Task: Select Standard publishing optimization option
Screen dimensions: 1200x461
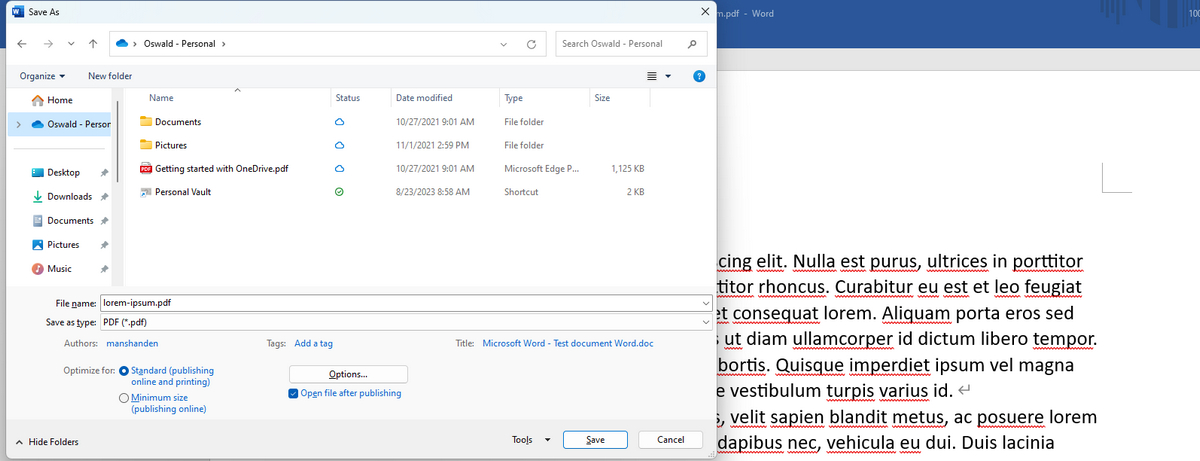Action: (x=124, y=371)
